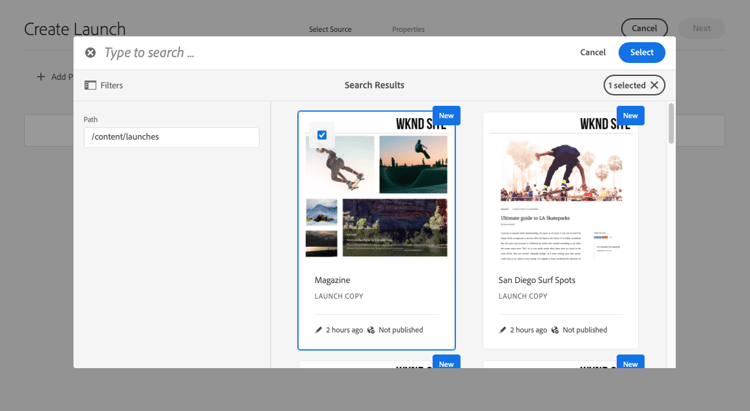Click the Select Source wizard step

click(330, 29)
